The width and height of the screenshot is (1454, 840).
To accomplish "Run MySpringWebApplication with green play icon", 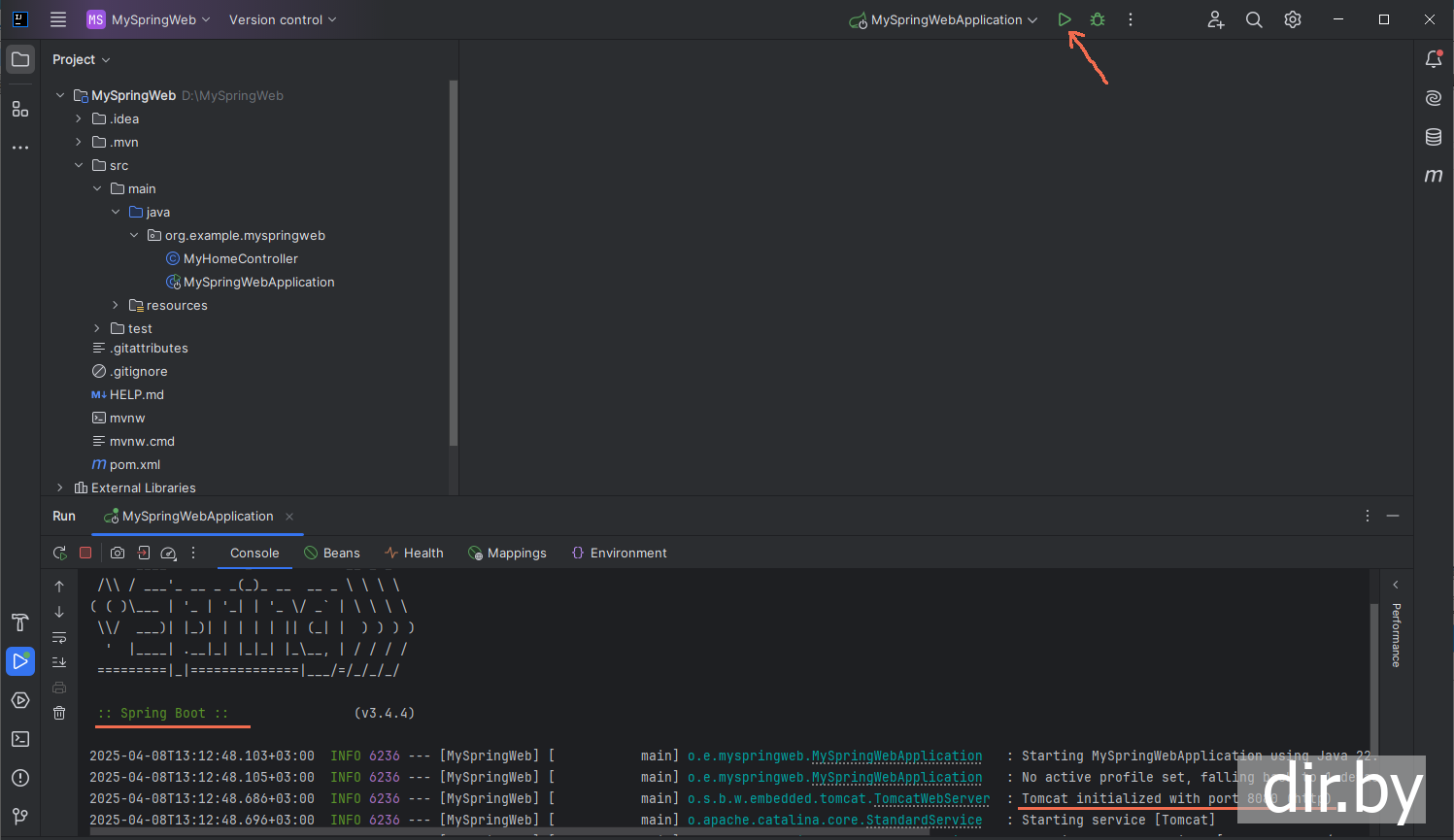I will pos(1065,19).
